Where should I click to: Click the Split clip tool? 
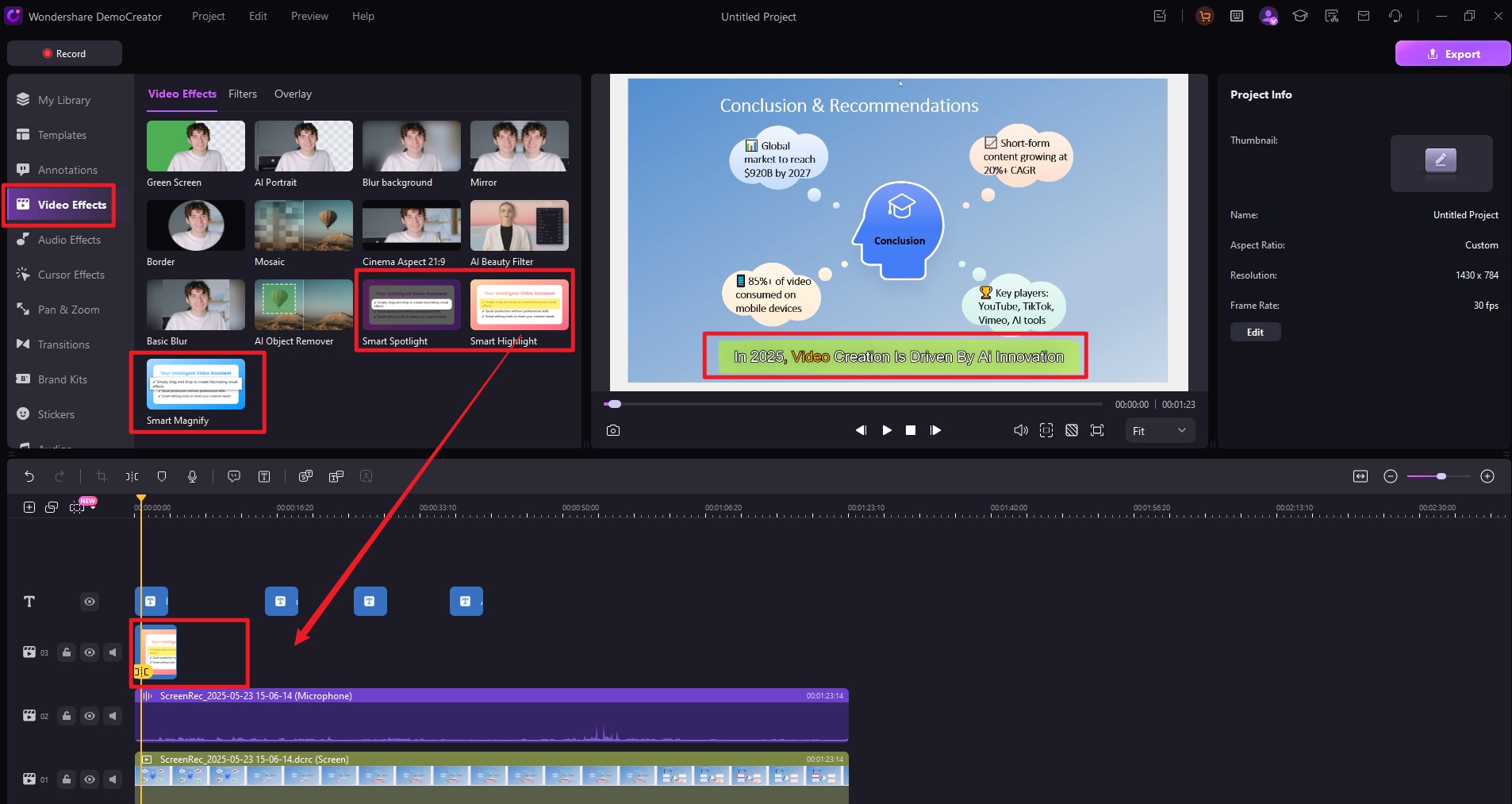(132, 476)
